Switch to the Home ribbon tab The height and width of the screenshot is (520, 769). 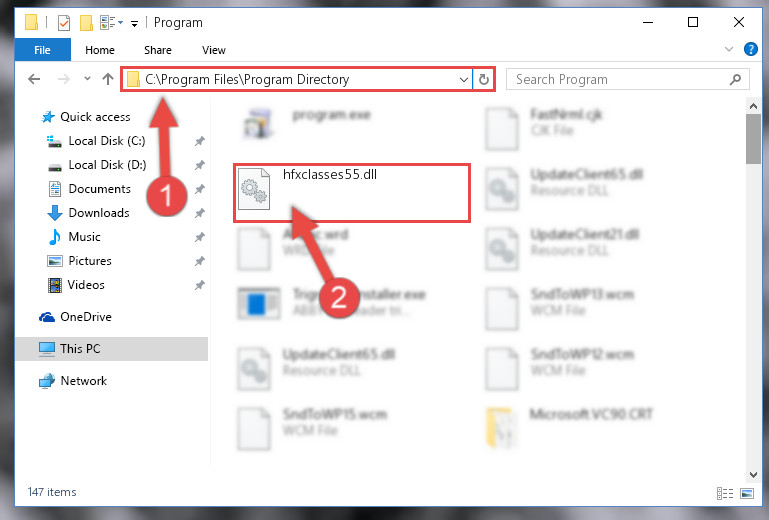[100, 50]
